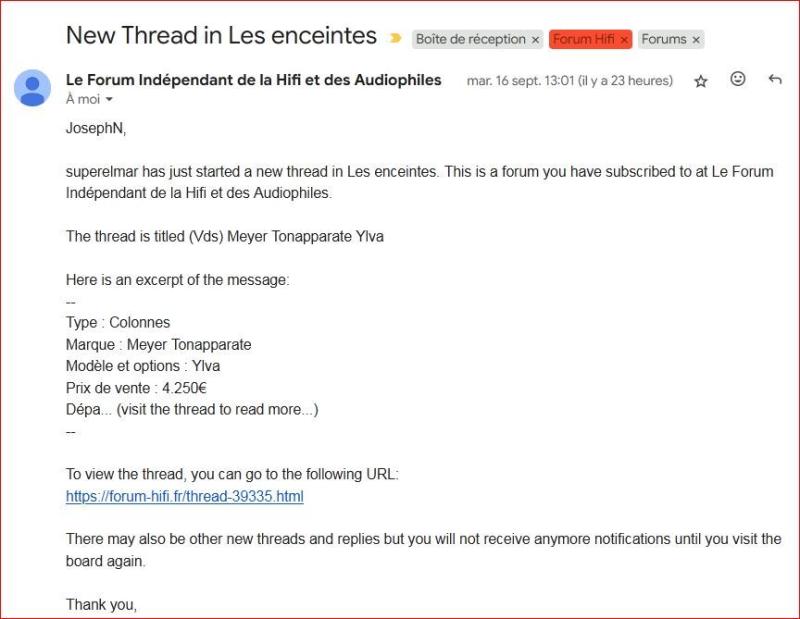Toggle the yellow importance marker
The image size is (800, 619).
tap(395, 38)
